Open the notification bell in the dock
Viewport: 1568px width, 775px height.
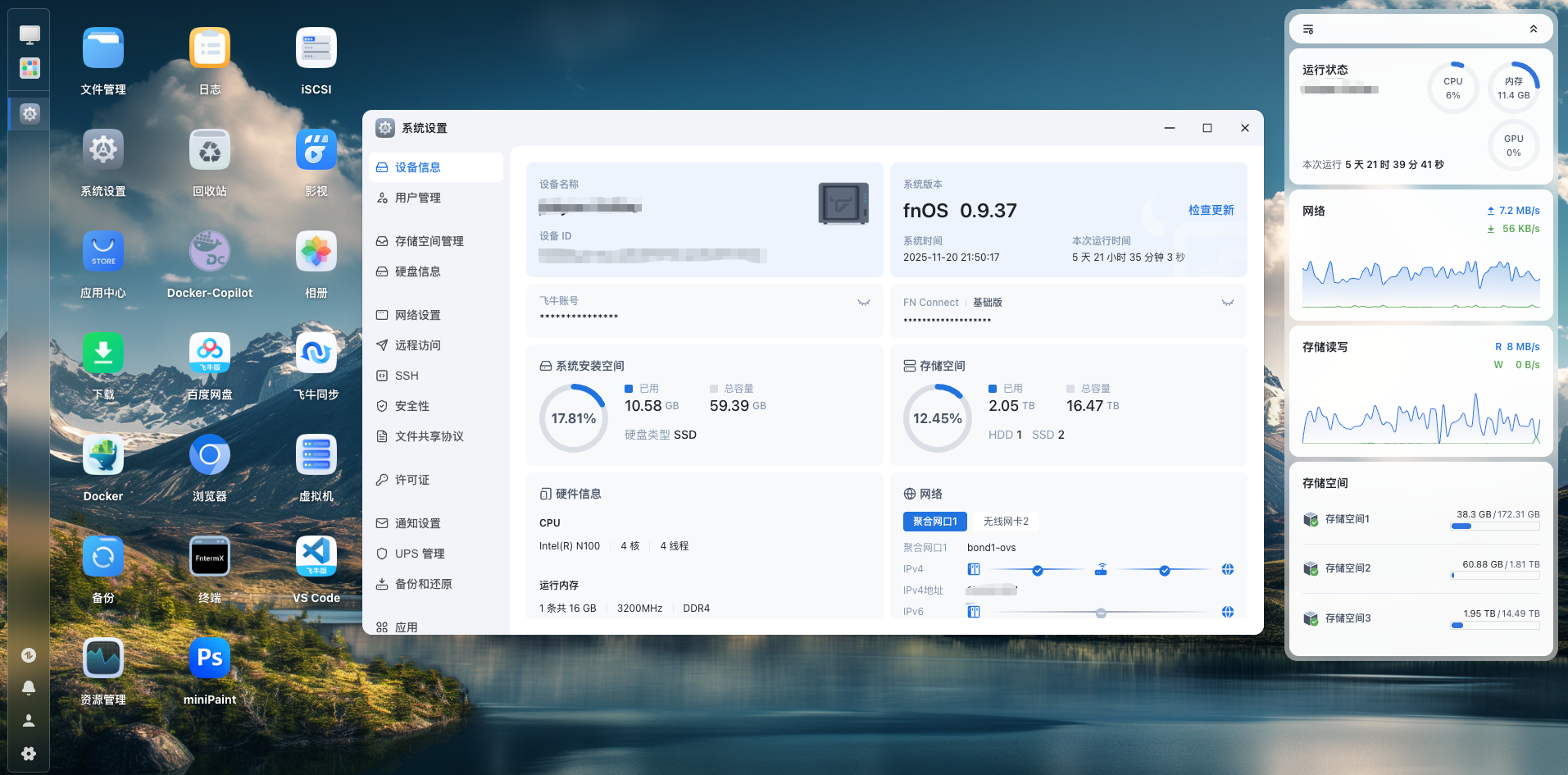[29, 688]
